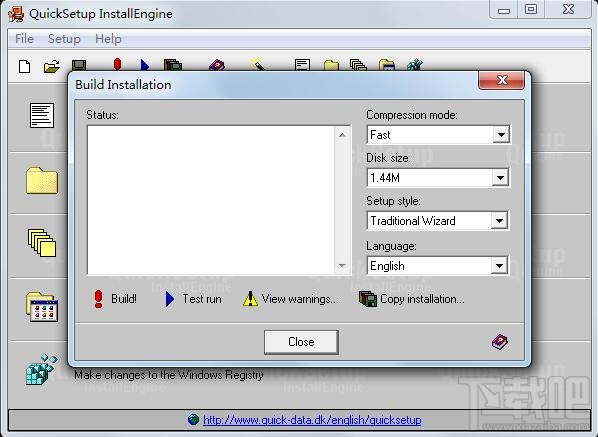
Task: Open the Disk size dropdown
Action: click(500, 178)
